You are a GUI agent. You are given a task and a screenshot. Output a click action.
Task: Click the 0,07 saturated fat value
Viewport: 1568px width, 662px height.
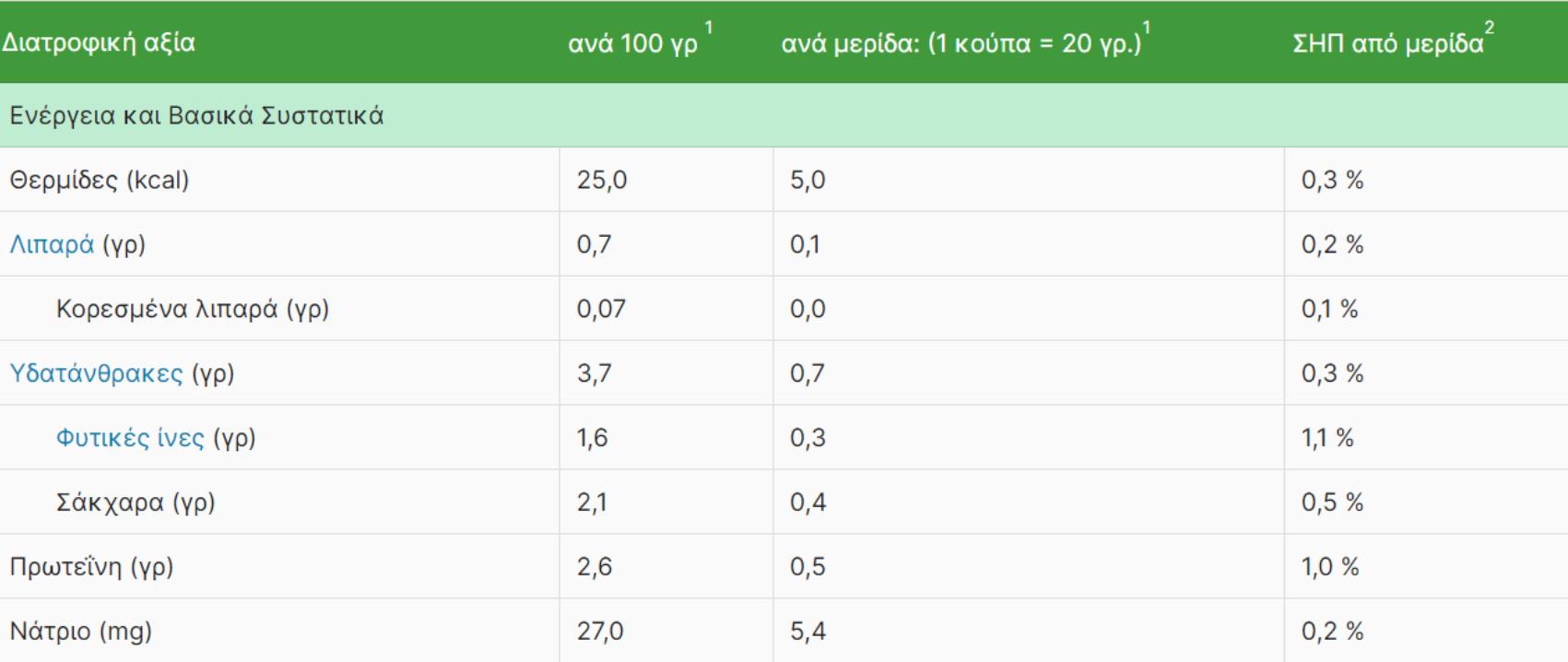pos(601,309)
